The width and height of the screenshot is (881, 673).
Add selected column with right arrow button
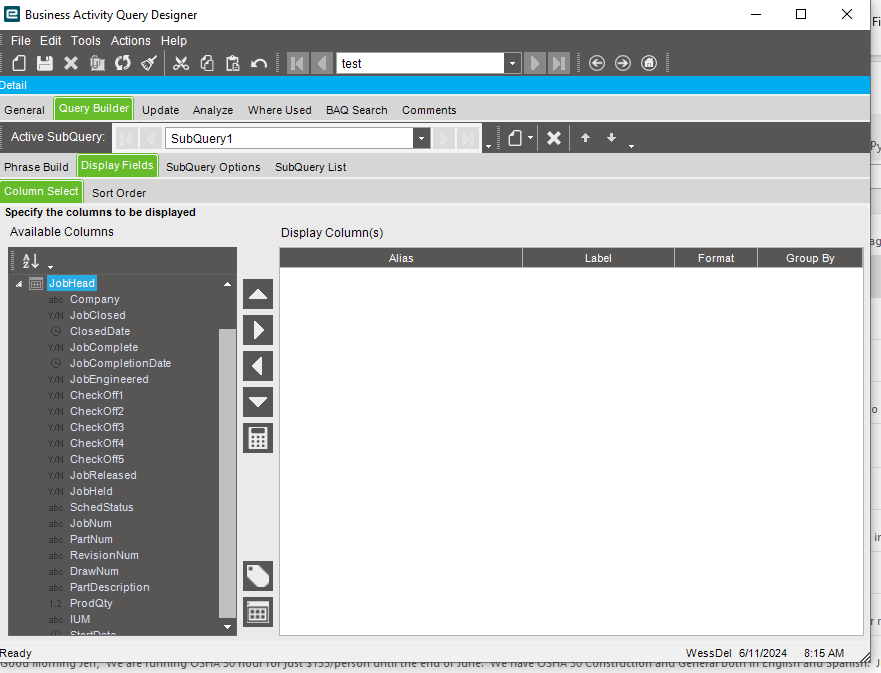258,330
